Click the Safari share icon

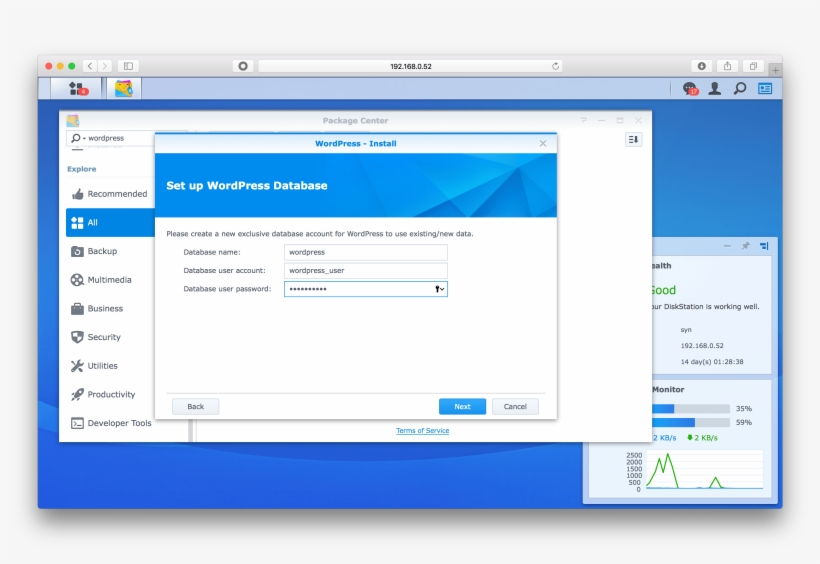tap(727, 66)
